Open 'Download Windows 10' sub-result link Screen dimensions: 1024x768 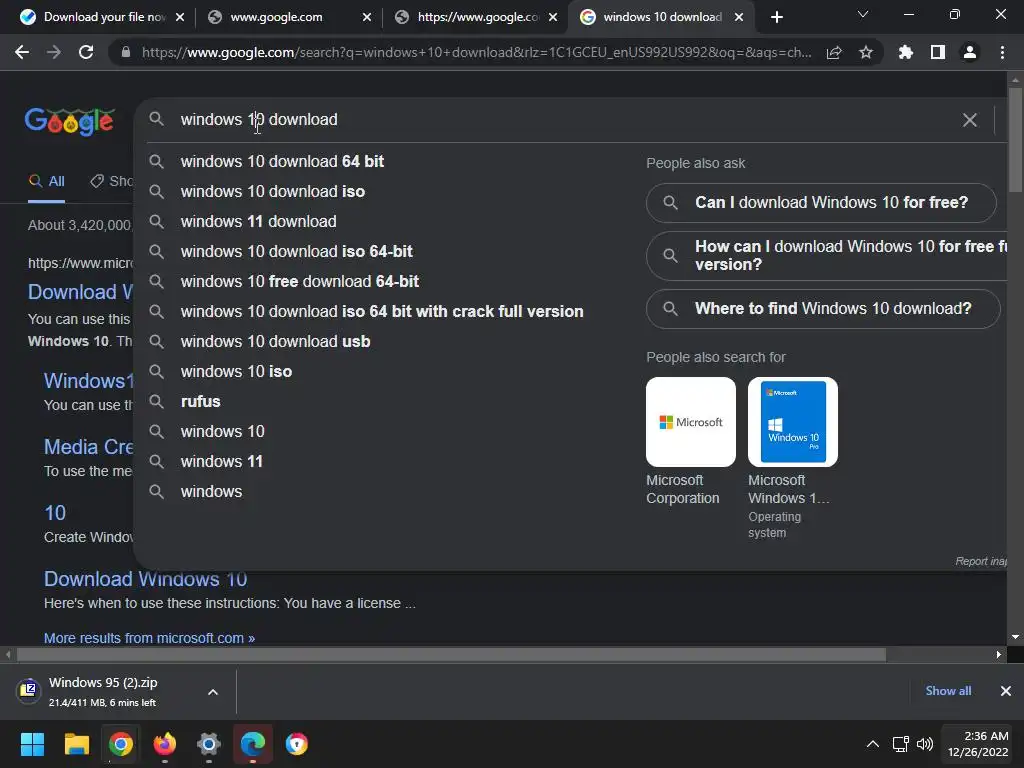click(146, 579)
